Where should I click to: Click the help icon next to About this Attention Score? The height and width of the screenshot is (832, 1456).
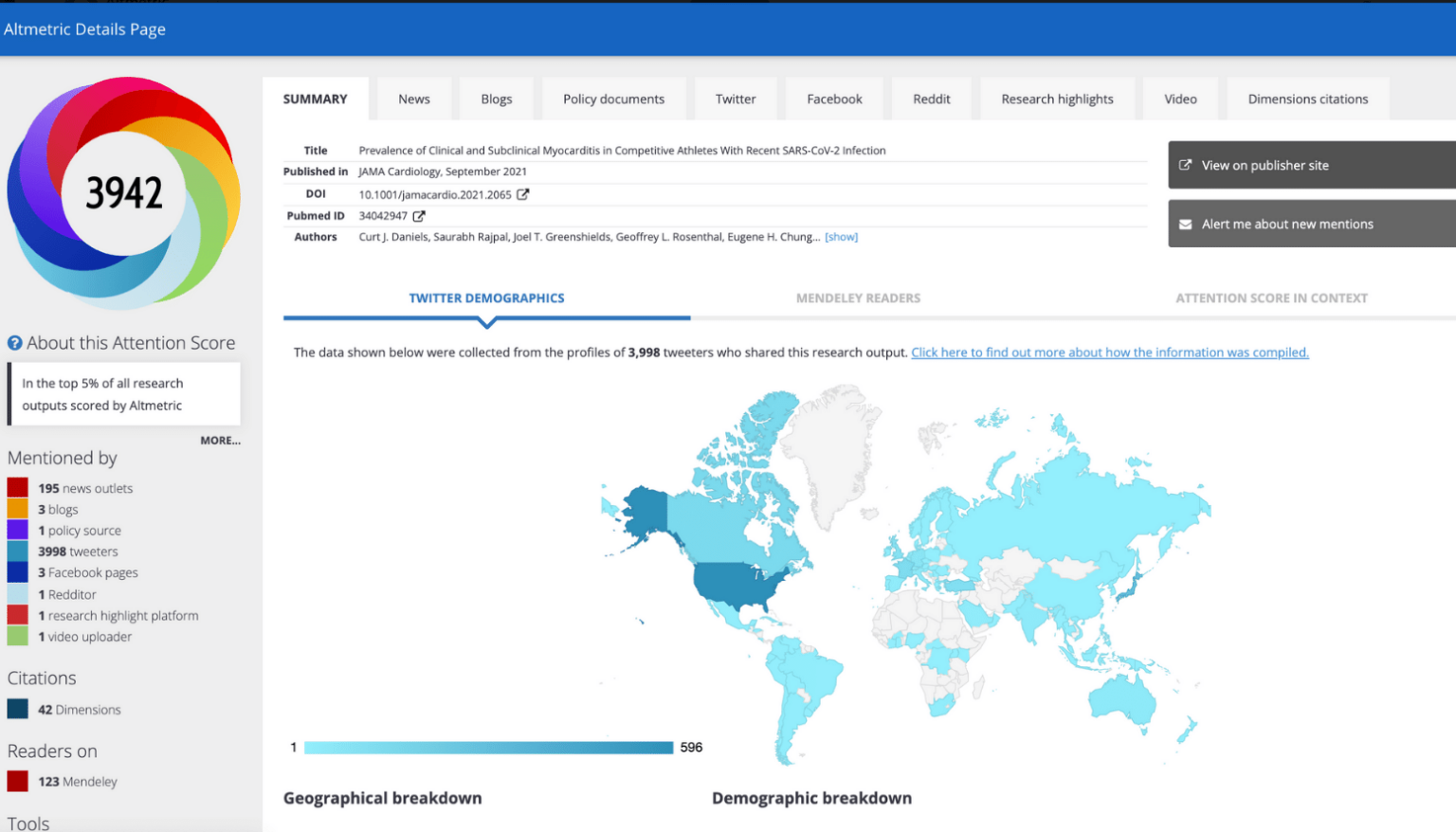tap(12, 342)
